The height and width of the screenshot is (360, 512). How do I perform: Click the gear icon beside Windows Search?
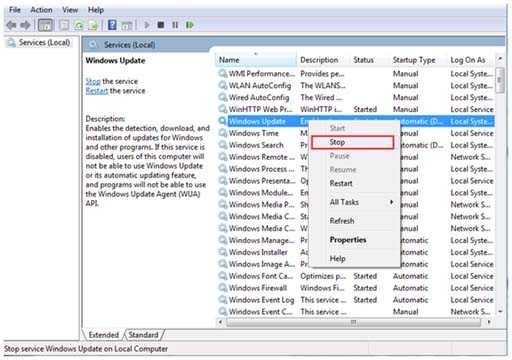click(x=222, y=145)
